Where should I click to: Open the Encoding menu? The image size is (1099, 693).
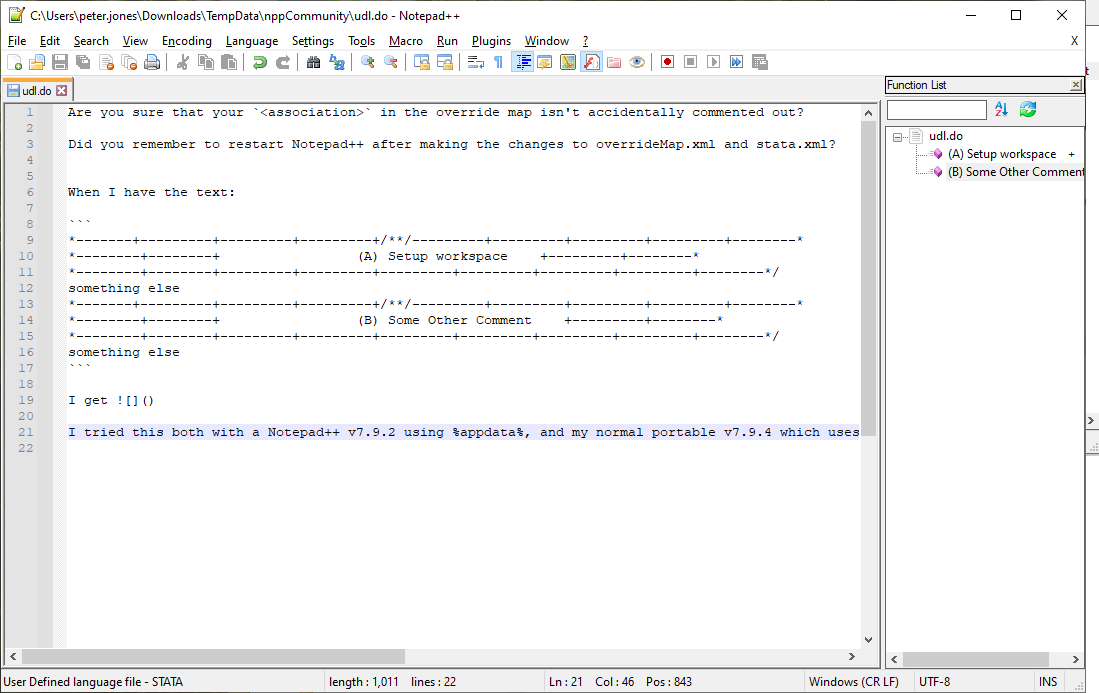point(186,41)
